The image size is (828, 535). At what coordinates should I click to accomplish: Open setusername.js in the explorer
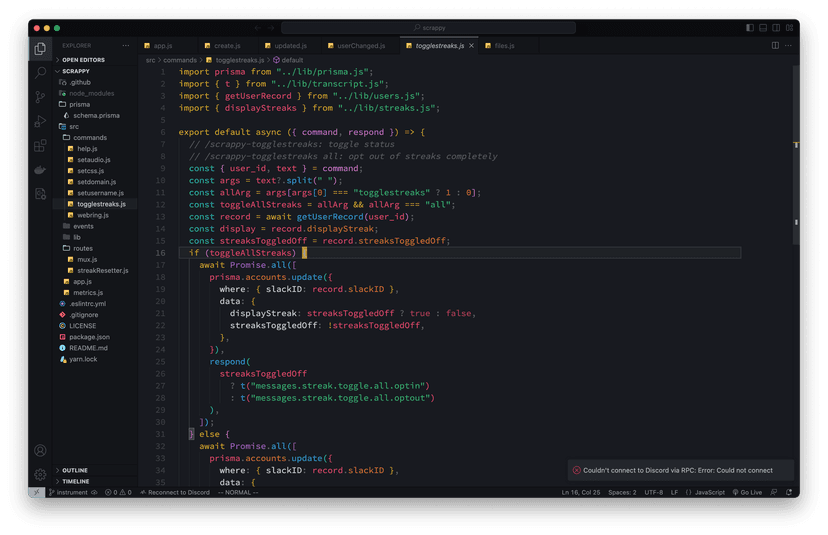coord(100,193)
